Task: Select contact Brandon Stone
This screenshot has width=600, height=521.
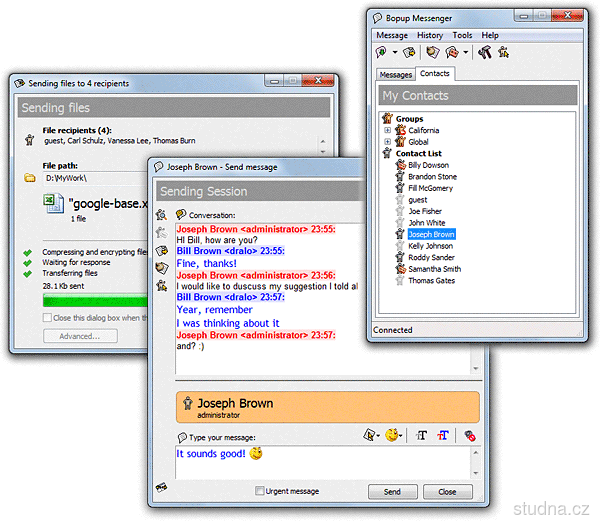Action: (x=432, y=176)
